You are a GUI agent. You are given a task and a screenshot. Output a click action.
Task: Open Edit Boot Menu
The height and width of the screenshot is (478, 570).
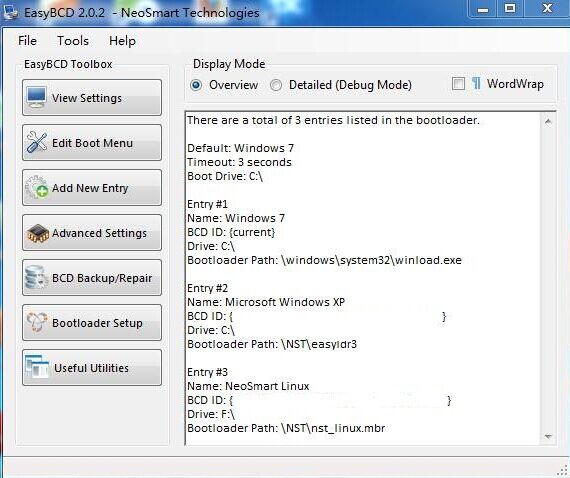coord(92,142)
